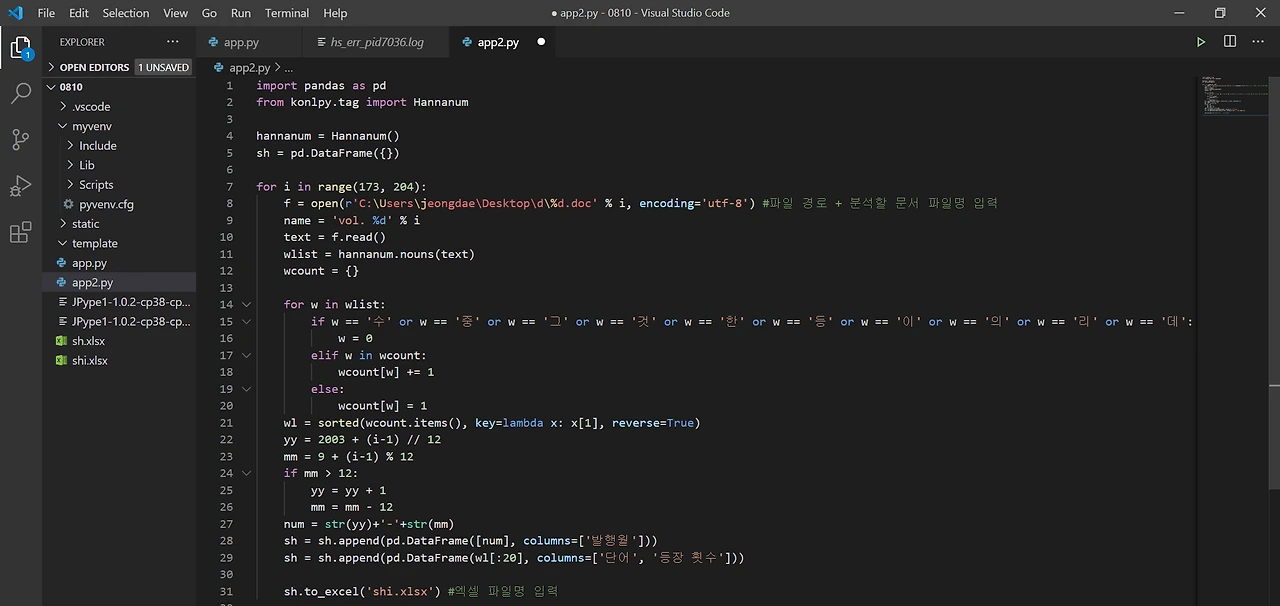Open the Help menu
1280x606 pixels.
click(x=335, y=13)
